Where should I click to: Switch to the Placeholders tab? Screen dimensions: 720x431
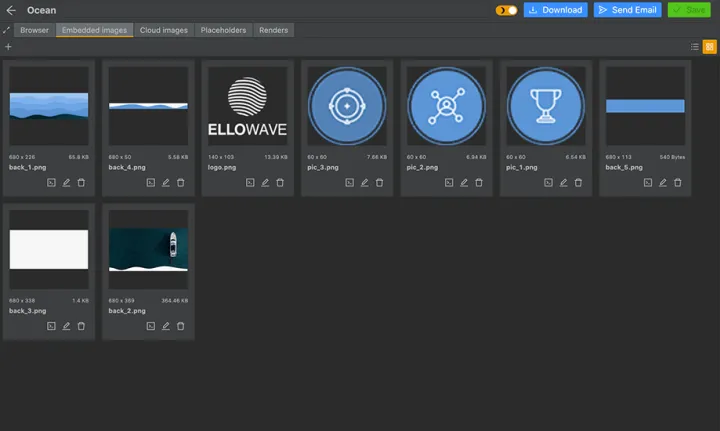[223, 30]
